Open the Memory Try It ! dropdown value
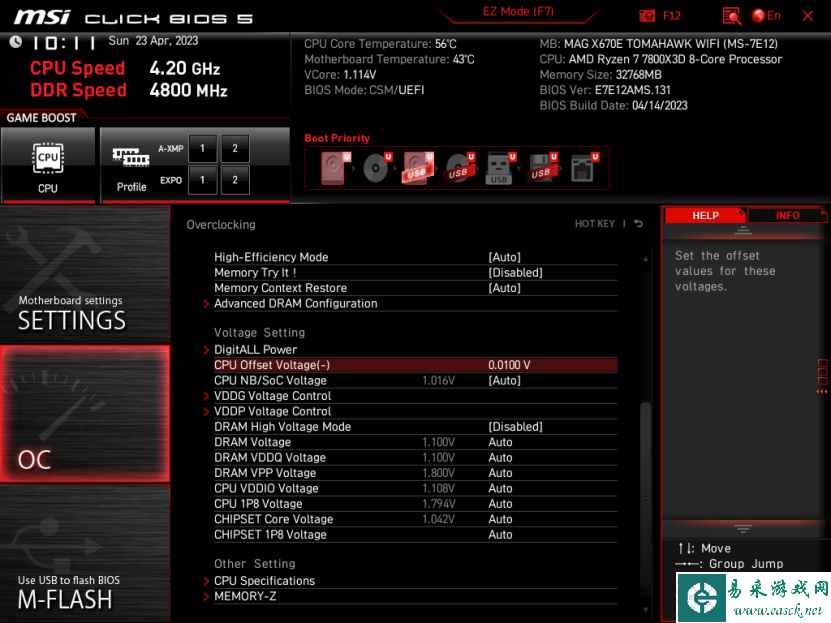This screenshot has height=623, width=831. tap(515, 272)
